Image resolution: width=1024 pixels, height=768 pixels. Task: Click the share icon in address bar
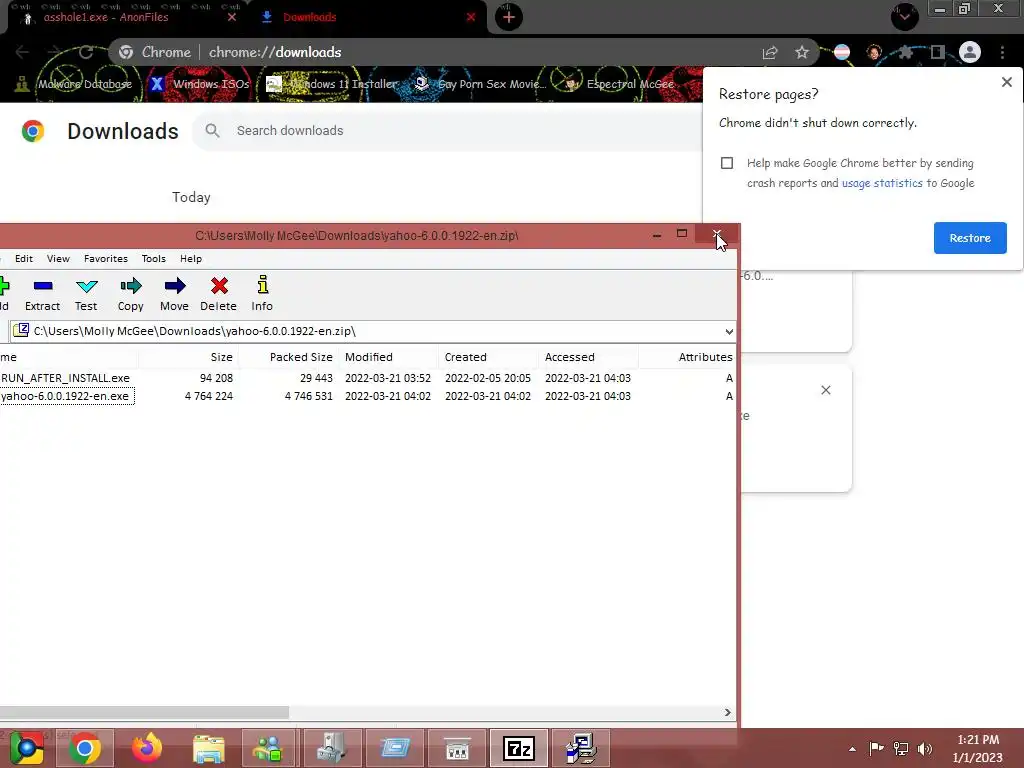770,52
